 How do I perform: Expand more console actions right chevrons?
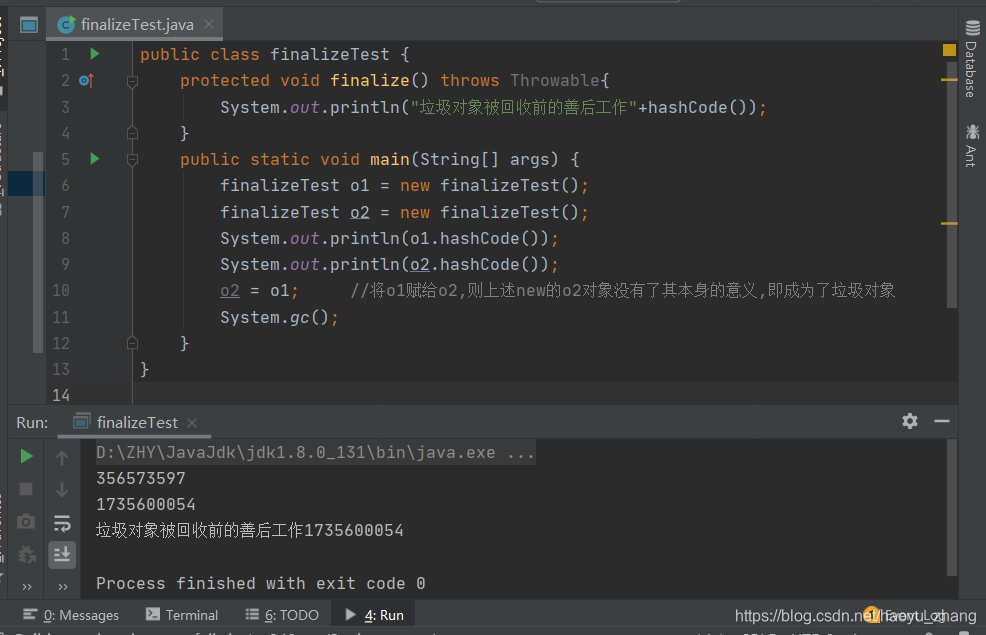(x=63, y=587)
